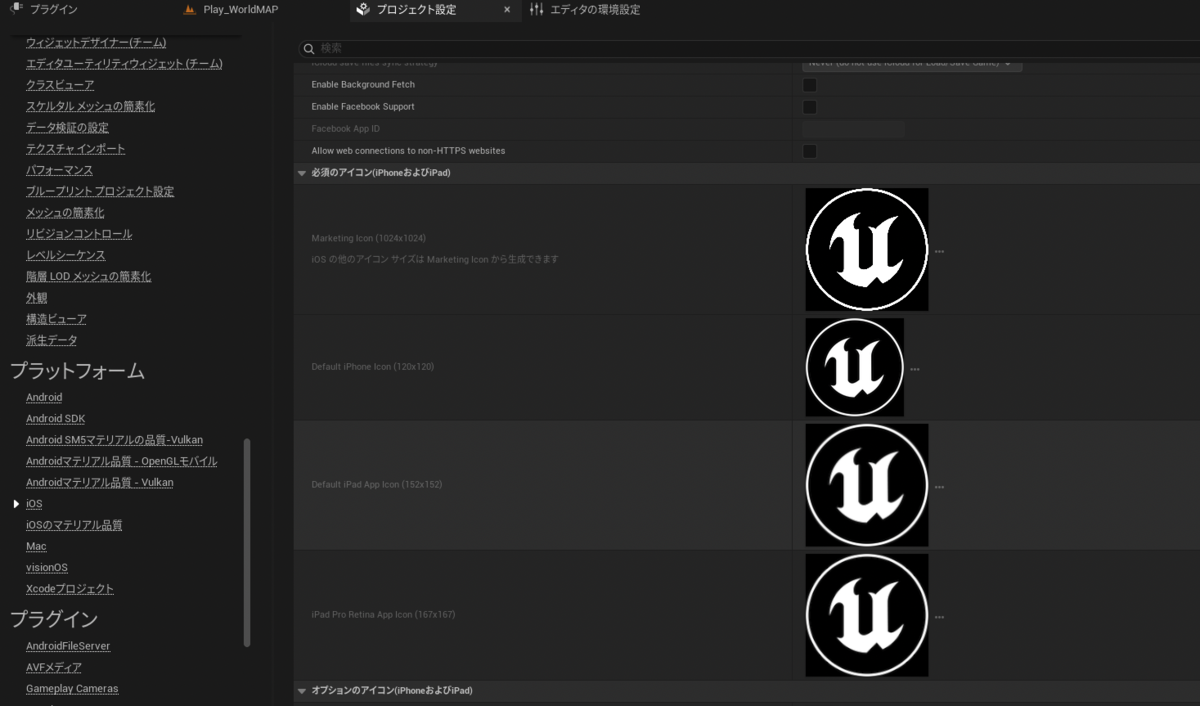This screenshot has width=1200, height=706.
Task: Open 外観 settings
Action: pos(37,298)
